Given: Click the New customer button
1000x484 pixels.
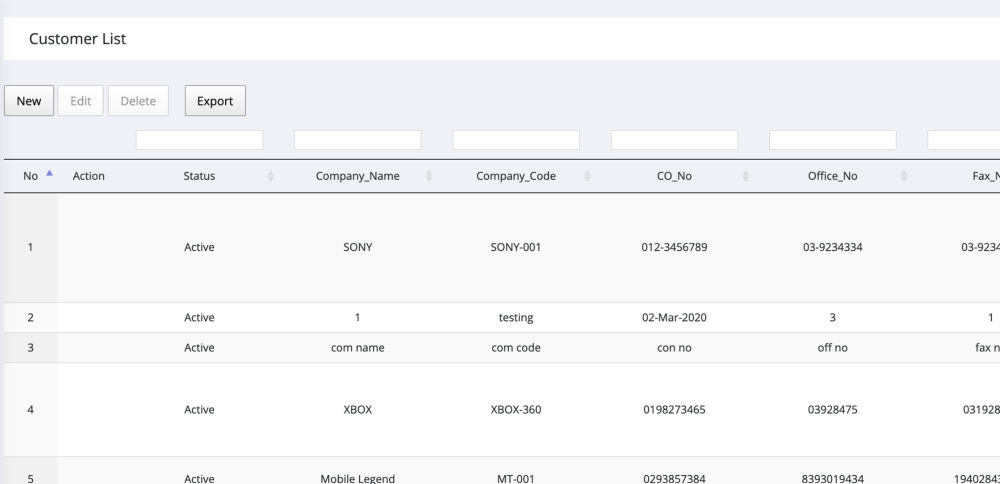Looking at the screenshot, I should (x=29, y=101).
